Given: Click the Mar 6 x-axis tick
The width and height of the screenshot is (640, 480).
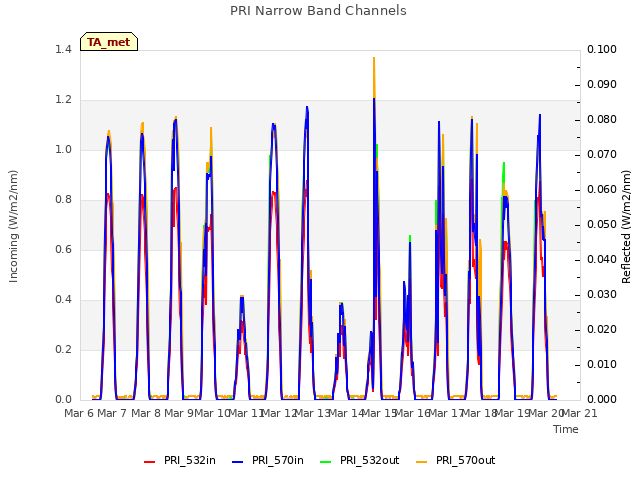Looking at the screenshot, I should point(79,413).
